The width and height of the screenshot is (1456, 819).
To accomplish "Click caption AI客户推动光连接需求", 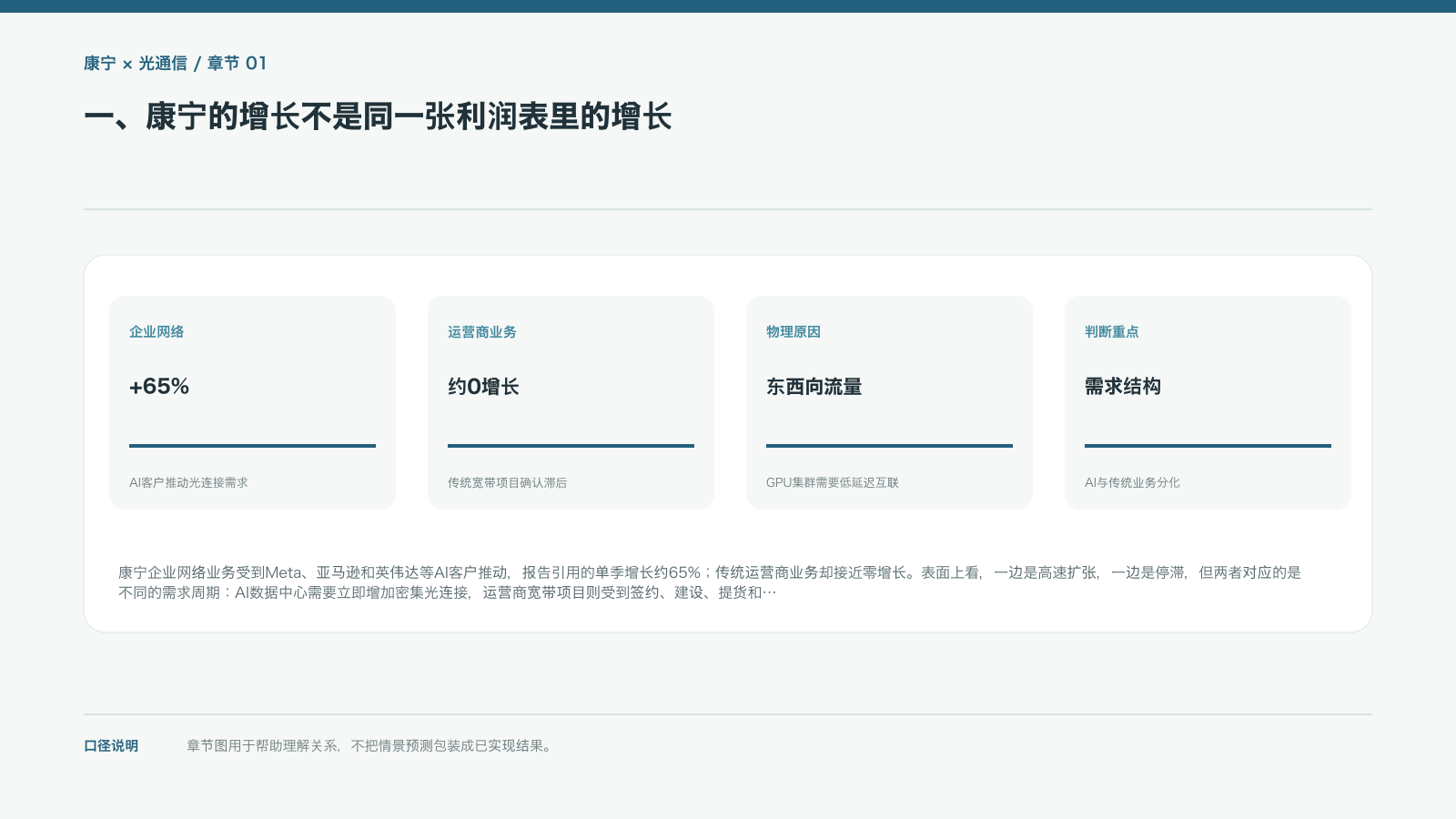I will [x=188, y=482].
